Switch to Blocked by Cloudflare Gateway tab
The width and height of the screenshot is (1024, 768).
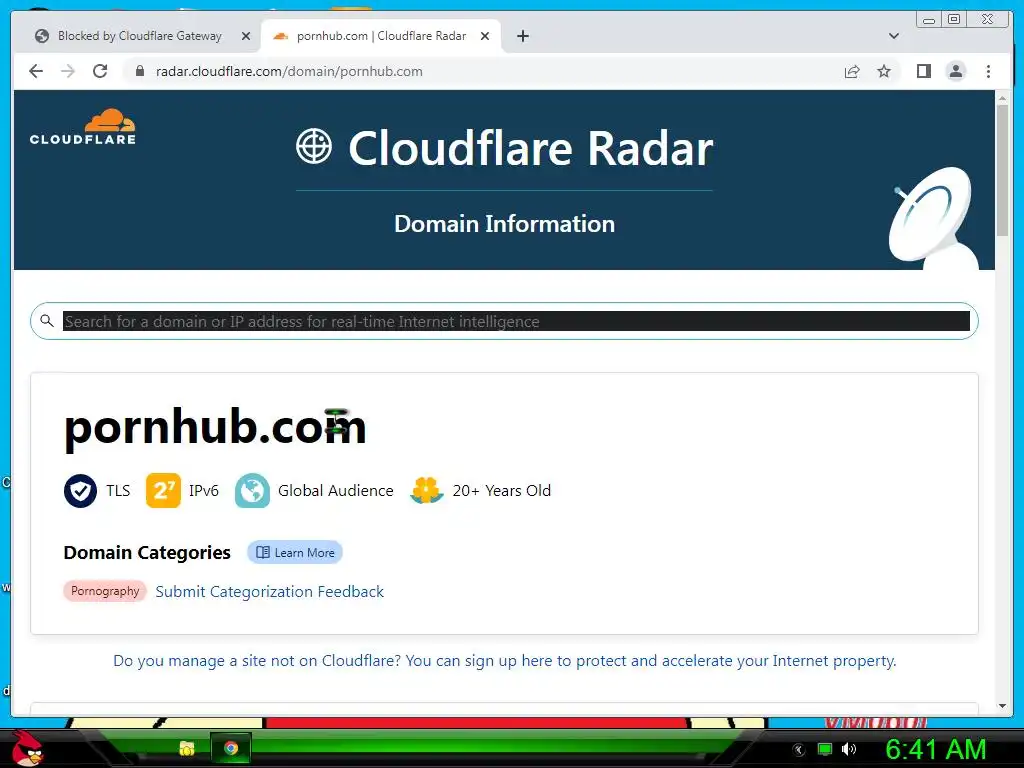(x=139, y=36)
